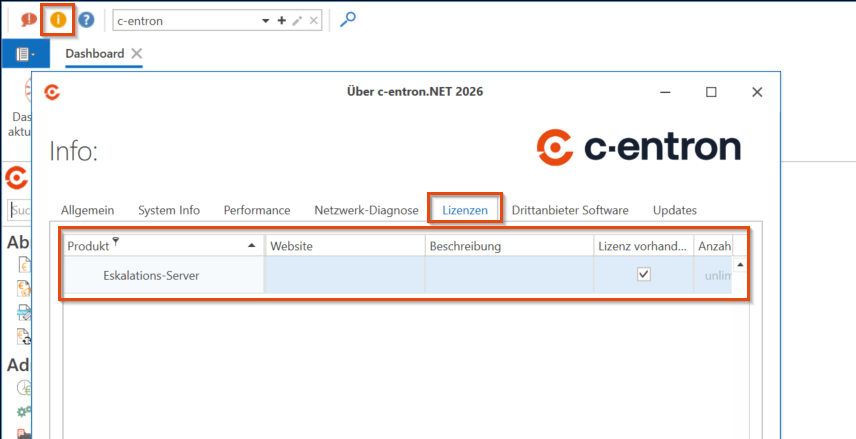This screenshot has height=439, width=856.
Task: Maximize the Über c-entron.NET 2026 dialog
Action: (x=711, y=92)
